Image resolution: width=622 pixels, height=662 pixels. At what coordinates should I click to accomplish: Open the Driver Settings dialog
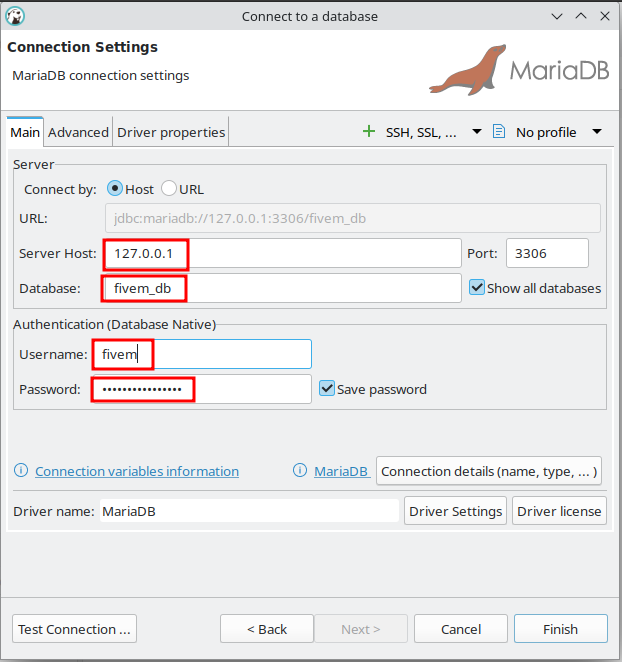coord(455,511)
